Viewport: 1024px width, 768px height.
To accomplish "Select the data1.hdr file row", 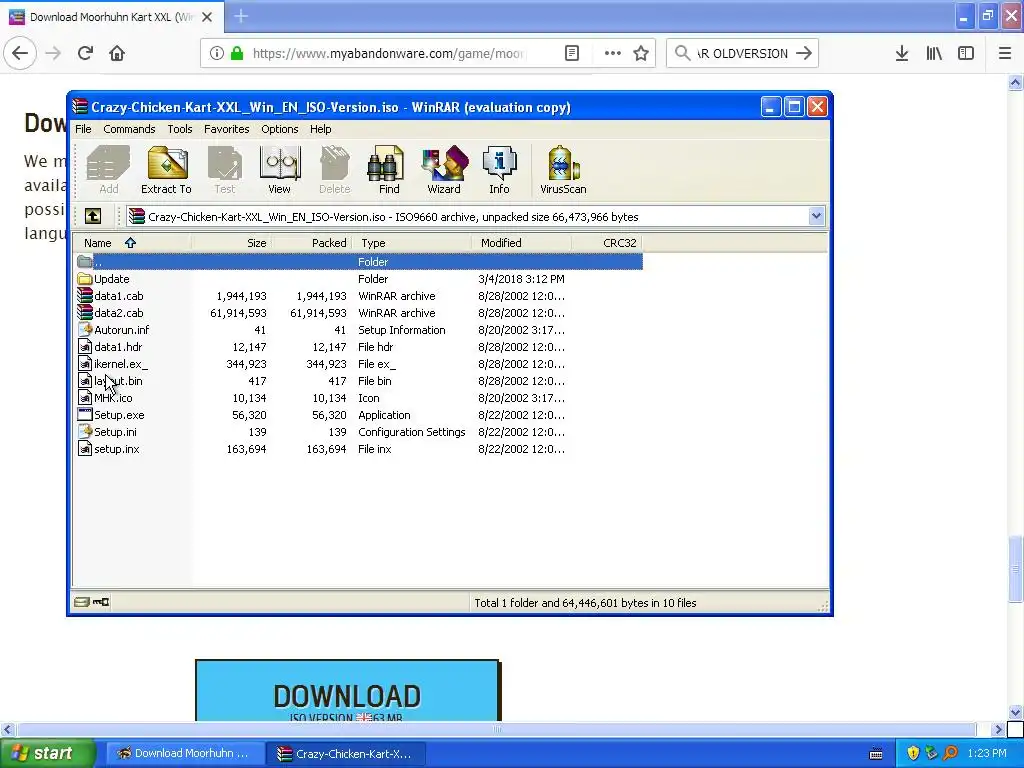I will pos(358,347).
